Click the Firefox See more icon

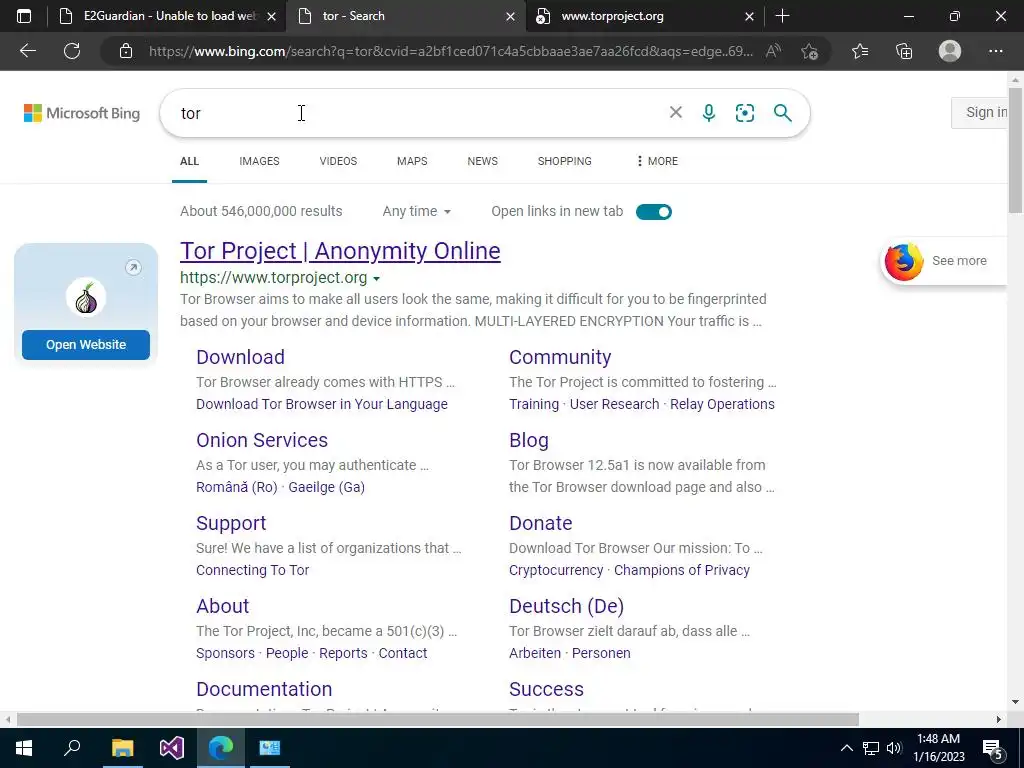pos(904,261)
